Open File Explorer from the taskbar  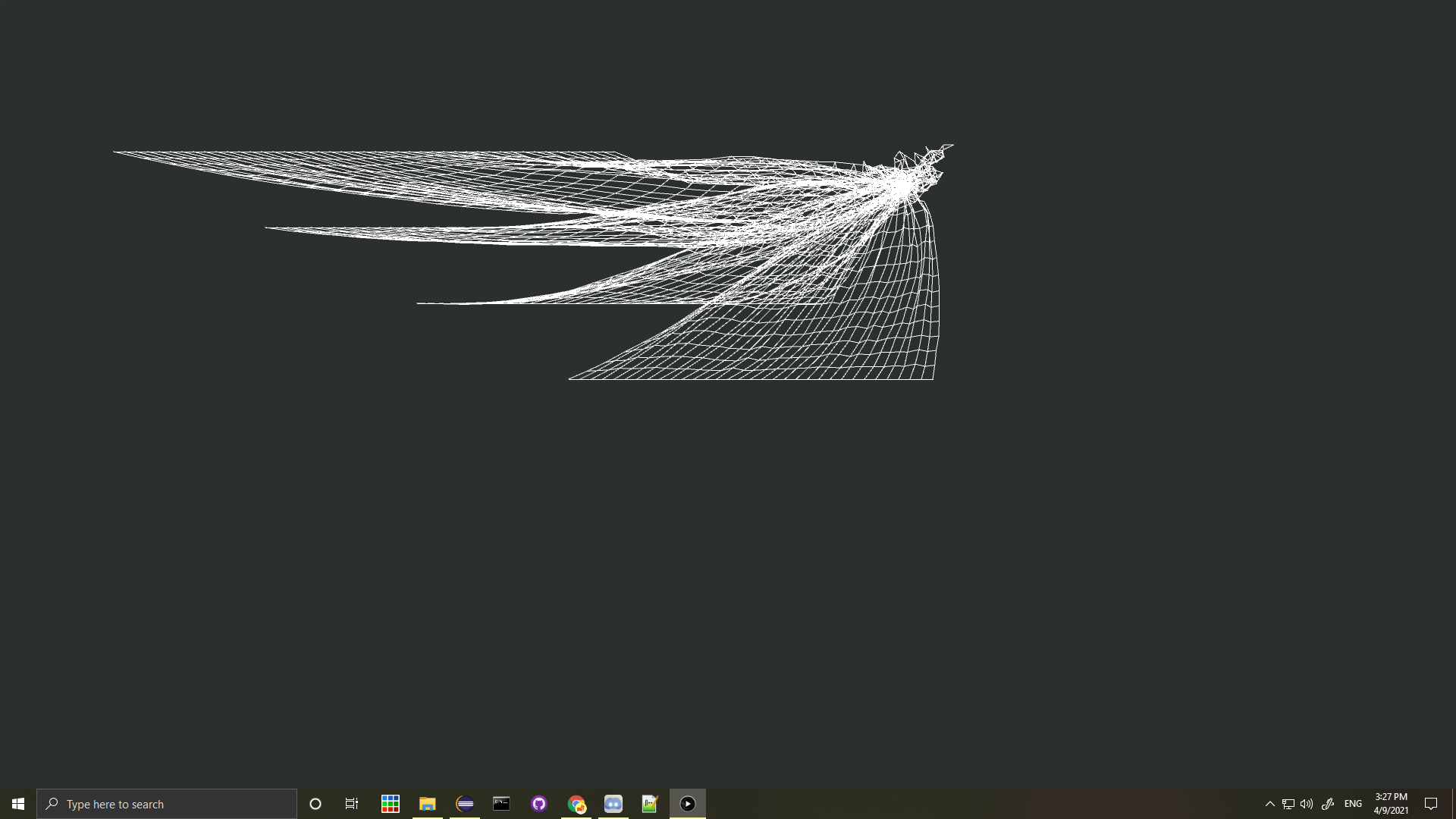428,804
